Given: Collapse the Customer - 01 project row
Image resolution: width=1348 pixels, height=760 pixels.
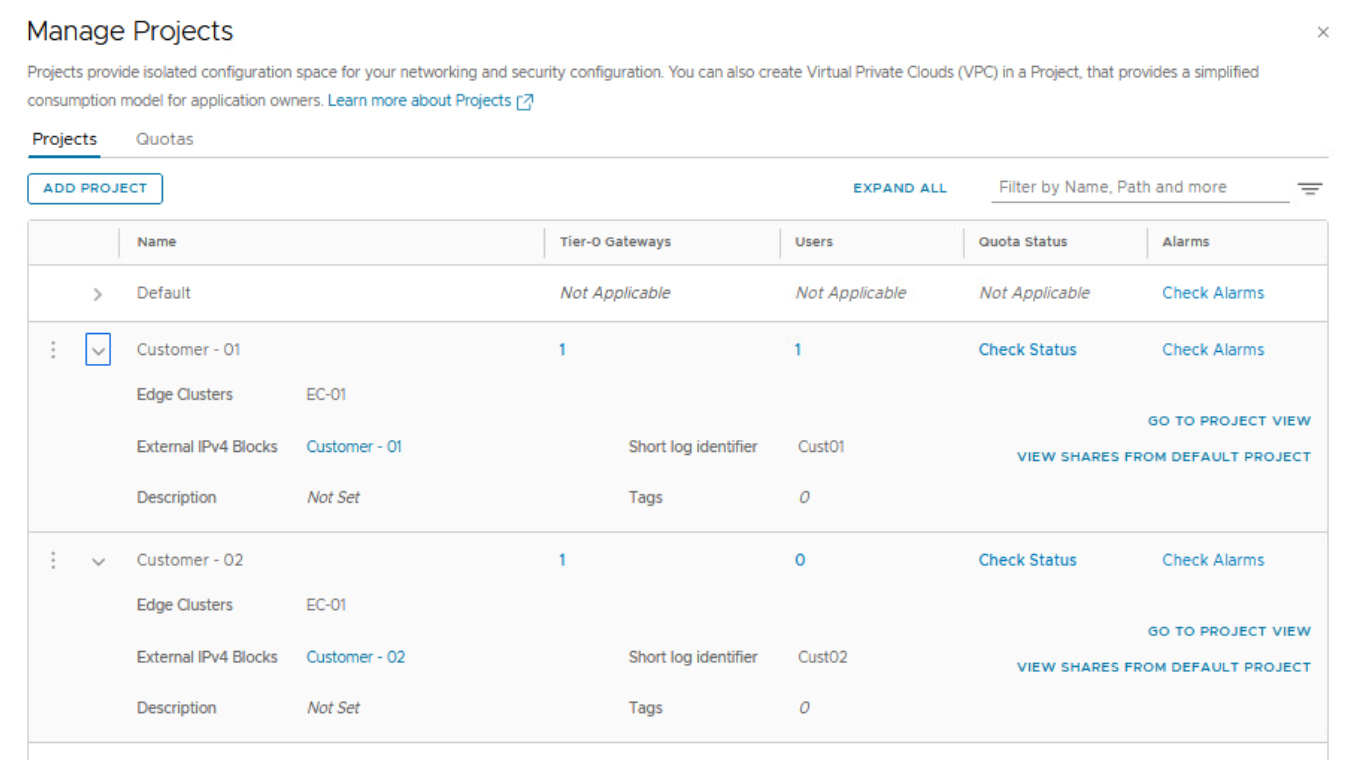Looking at the screenshot, I should 98,351.
